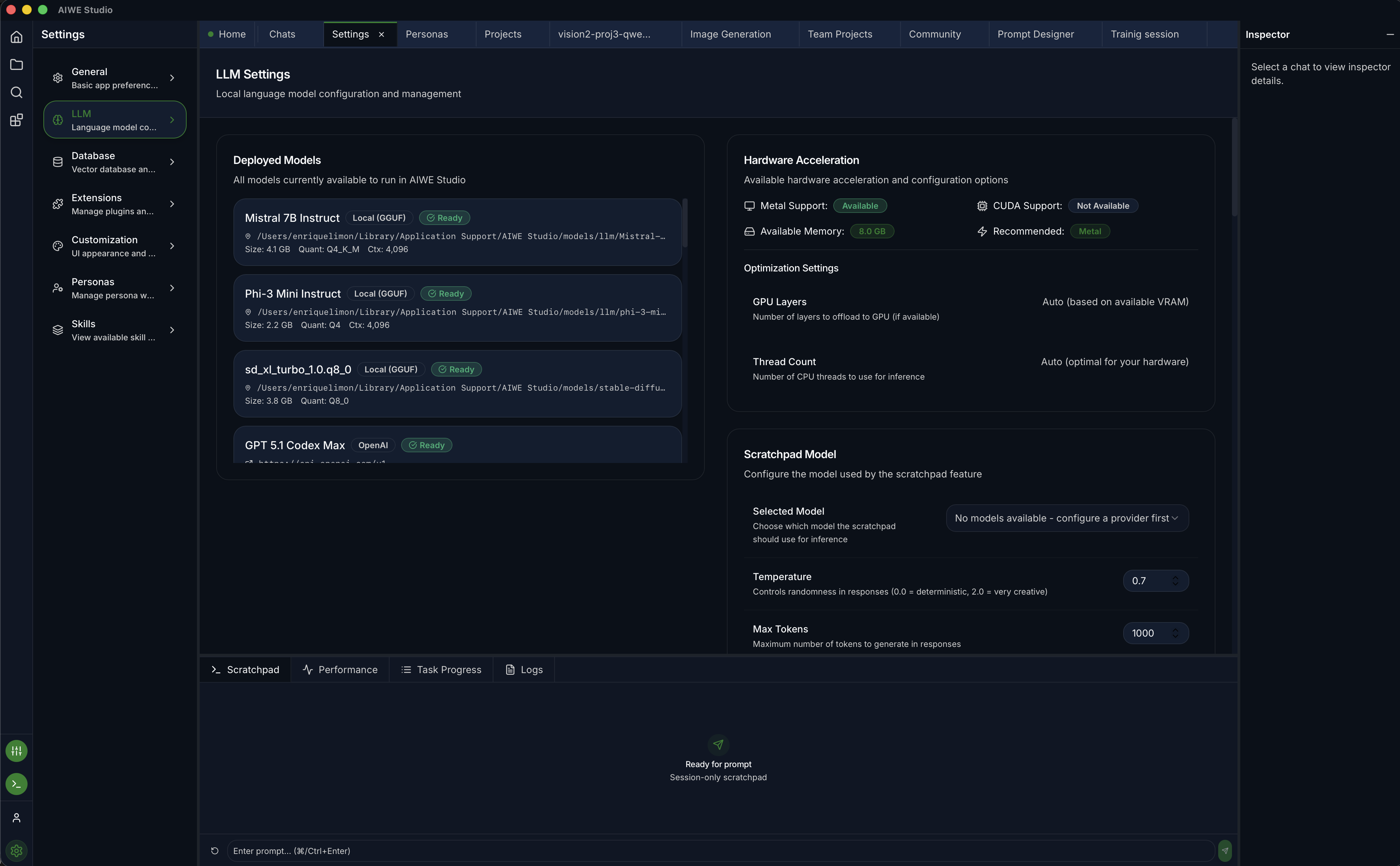Expand the Database settings chevron
Screen dimensions: 1400x866
(172, 162)
